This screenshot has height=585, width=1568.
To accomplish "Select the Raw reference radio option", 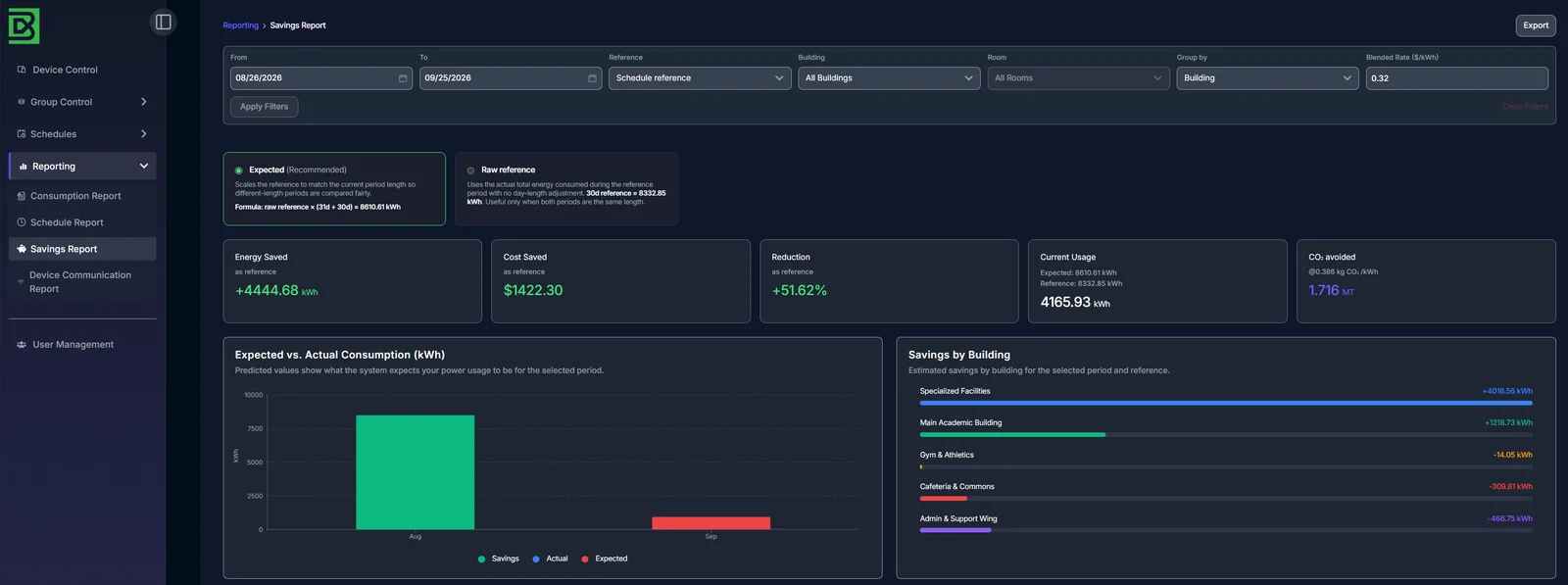I will (x=470, y=171).
